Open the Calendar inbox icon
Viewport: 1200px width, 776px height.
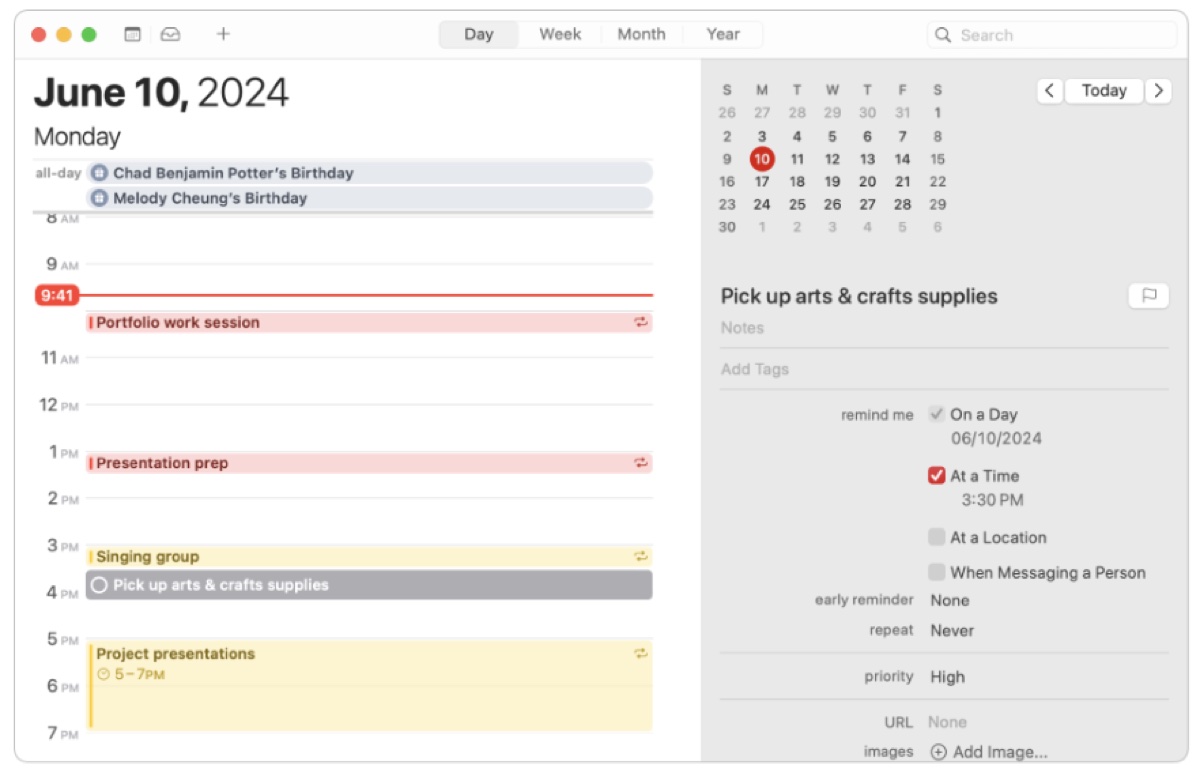170,33
